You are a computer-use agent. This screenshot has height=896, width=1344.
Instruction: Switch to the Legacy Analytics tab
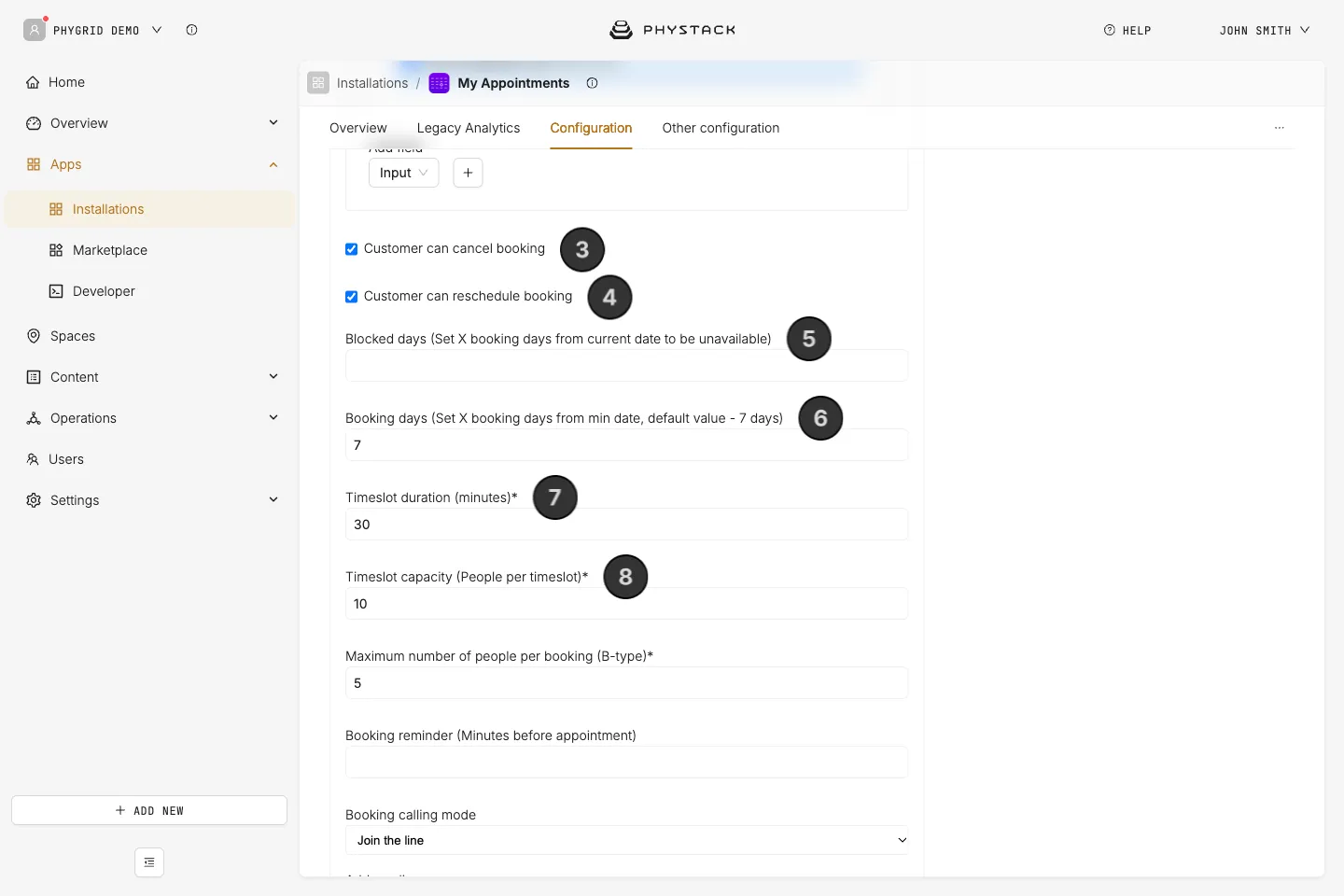coord(469,128)
